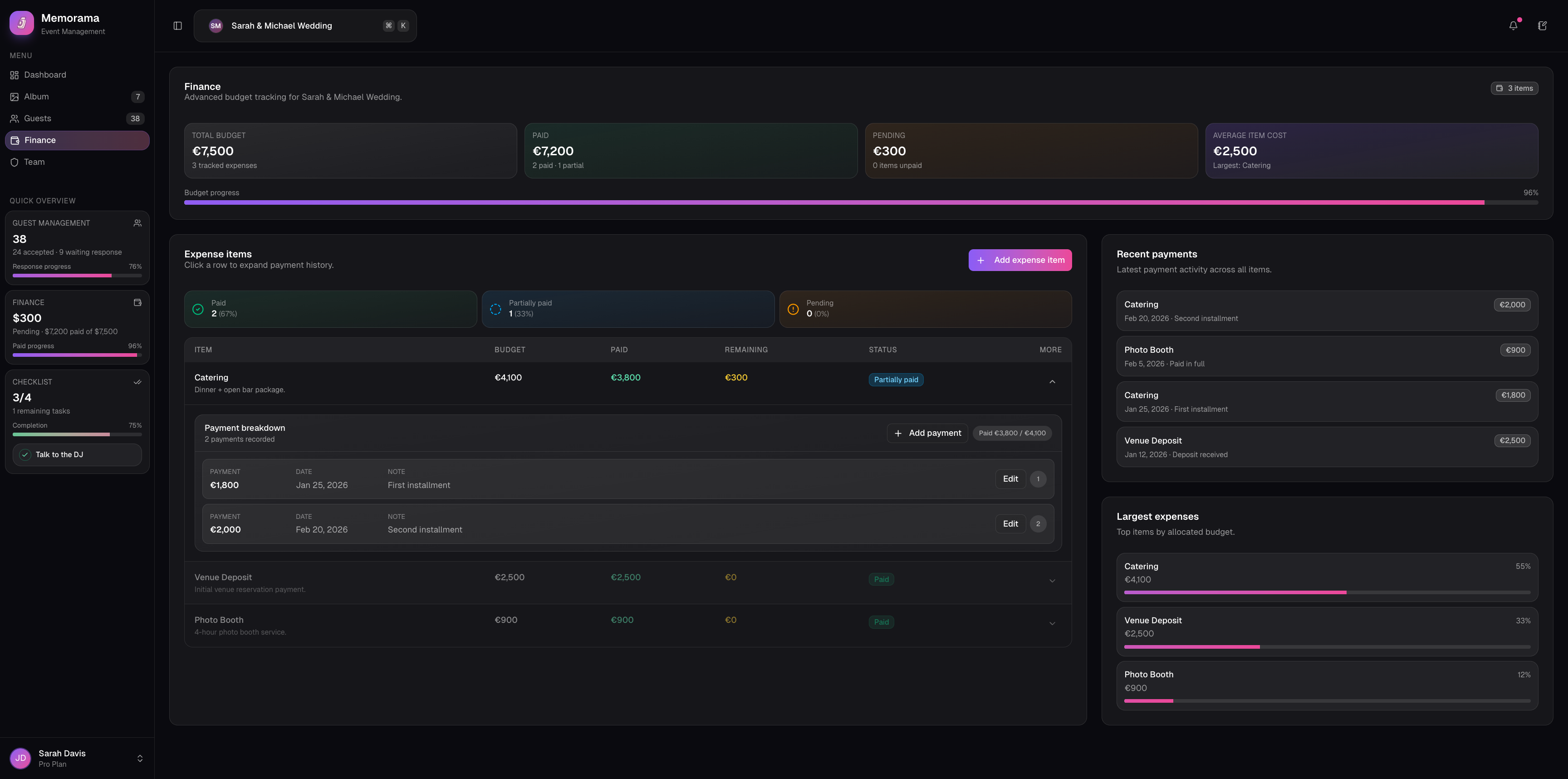Click the Budget progress bar
Viewport: 1568px width, 779px height.
[x=861, y=202]
